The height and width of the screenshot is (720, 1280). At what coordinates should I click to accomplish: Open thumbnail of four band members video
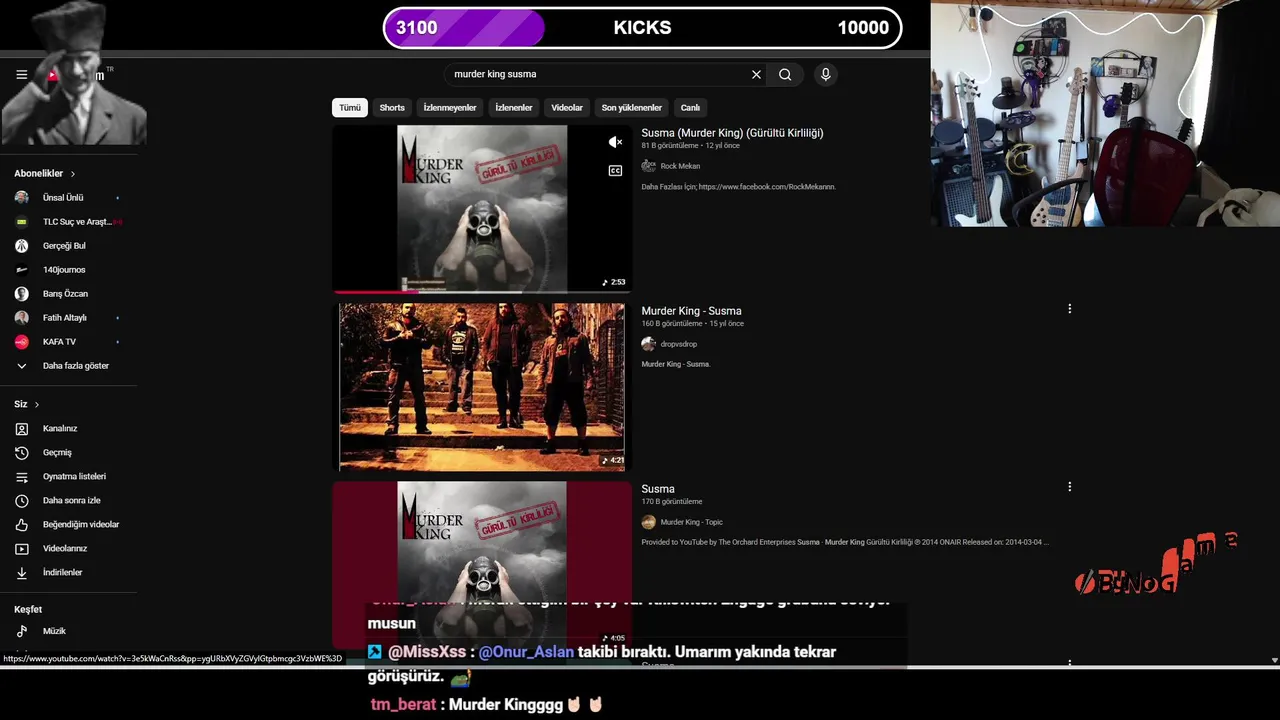pos(482,386)
